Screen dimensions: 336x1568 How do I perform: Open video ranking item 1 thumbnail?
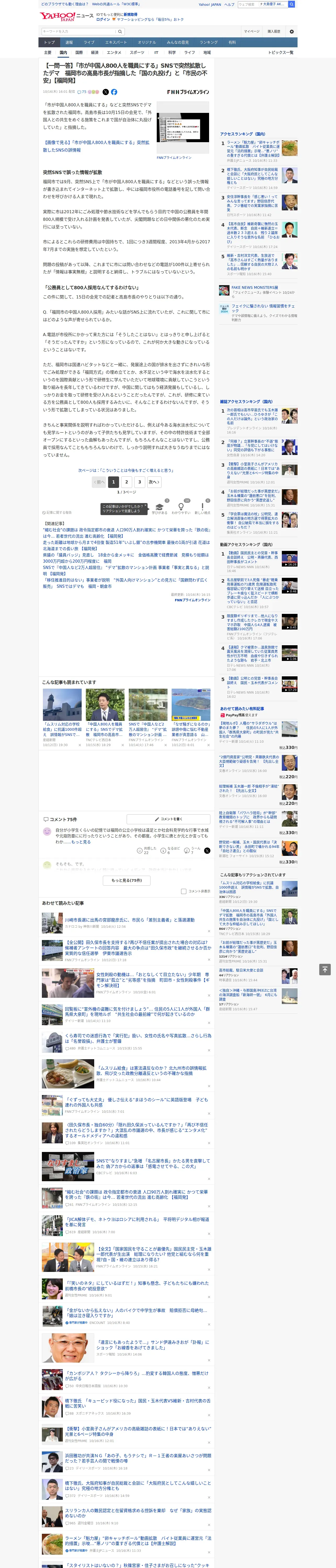click(290, 559)
